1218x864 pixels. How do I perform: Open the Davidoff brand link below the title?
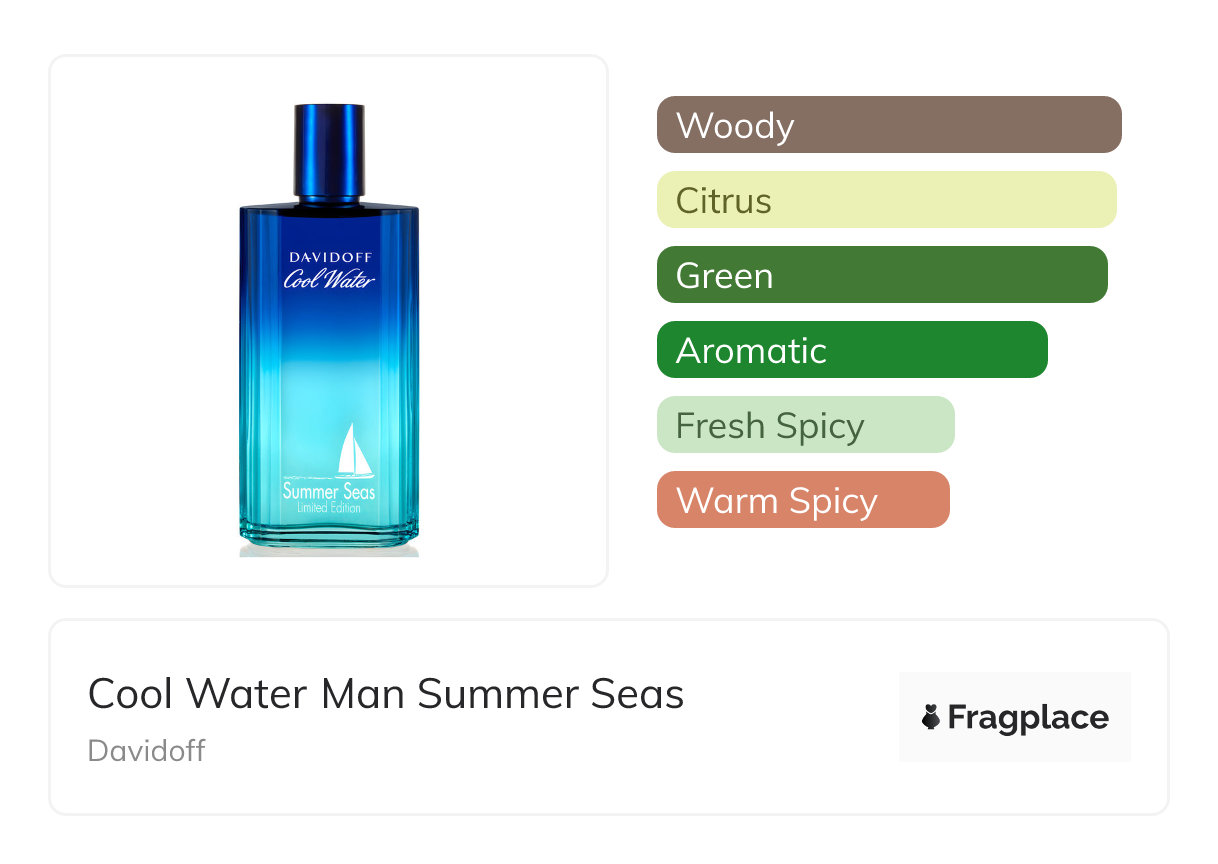pyautogui.click(x=146, y=750)
